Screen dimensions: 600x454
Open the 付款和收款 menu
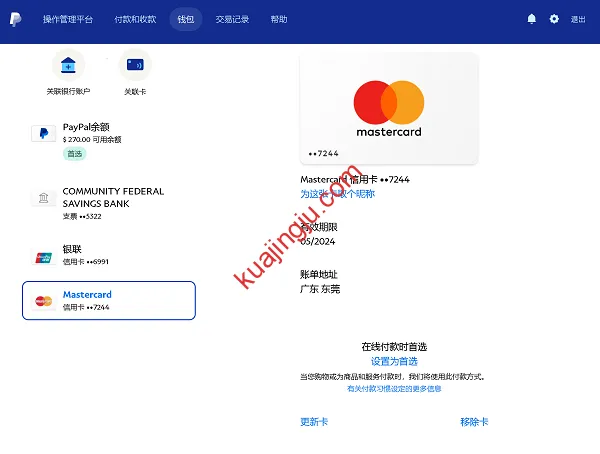[135, 19]
